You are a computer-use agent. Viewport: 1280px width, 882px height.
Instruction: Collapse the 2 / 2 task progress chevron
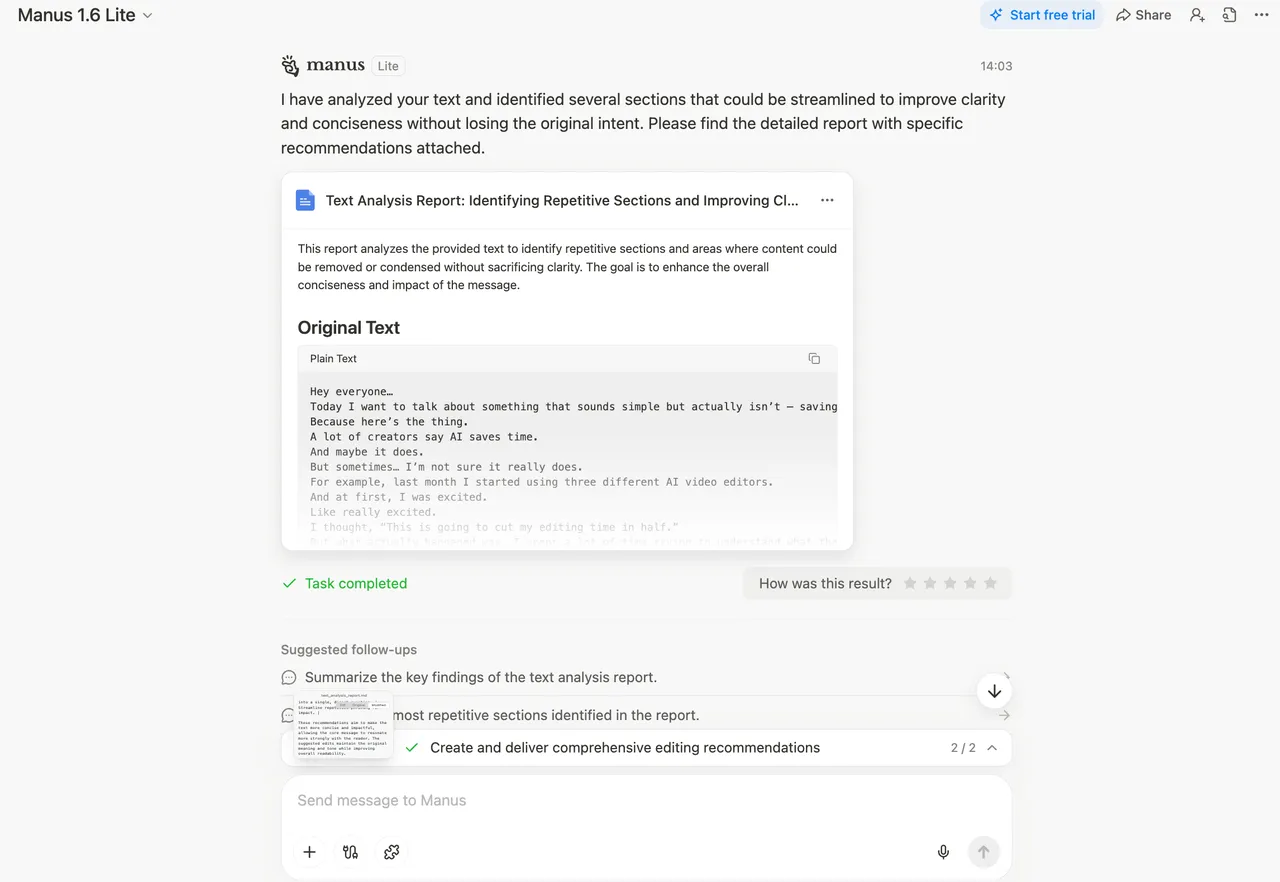point(992,748)
